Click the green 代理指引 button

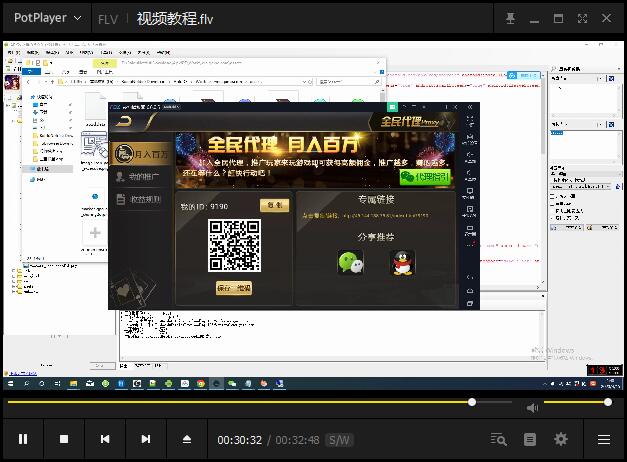[425, 177]
